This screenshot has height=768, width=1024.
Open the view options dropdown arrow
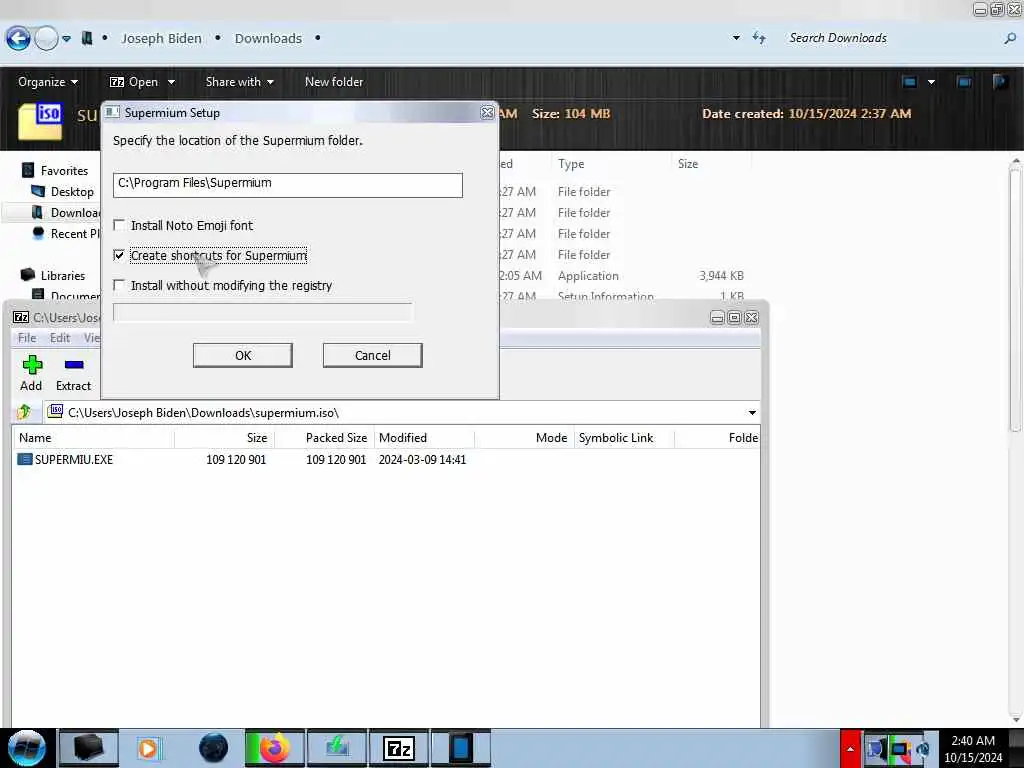pyautogui.click(x=931, y=82)
